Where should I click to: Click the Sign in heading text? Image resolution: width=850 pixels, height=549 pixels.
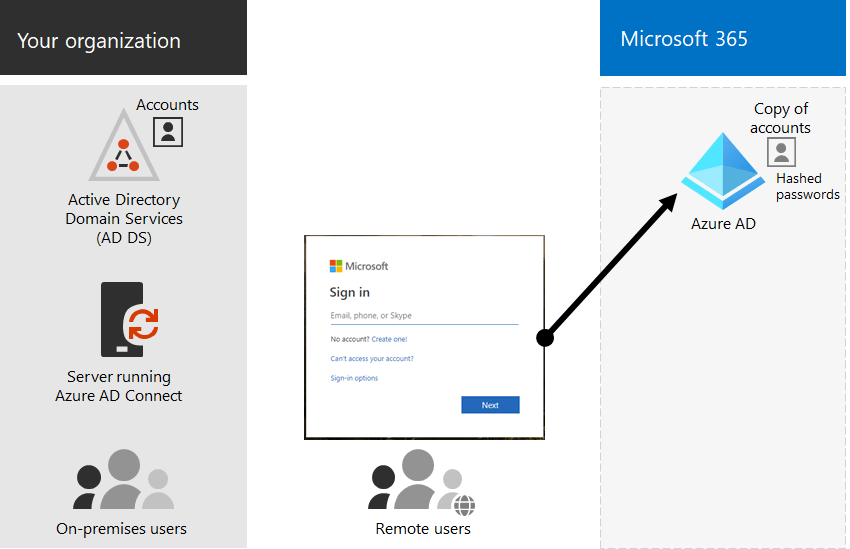click(350, 293)
